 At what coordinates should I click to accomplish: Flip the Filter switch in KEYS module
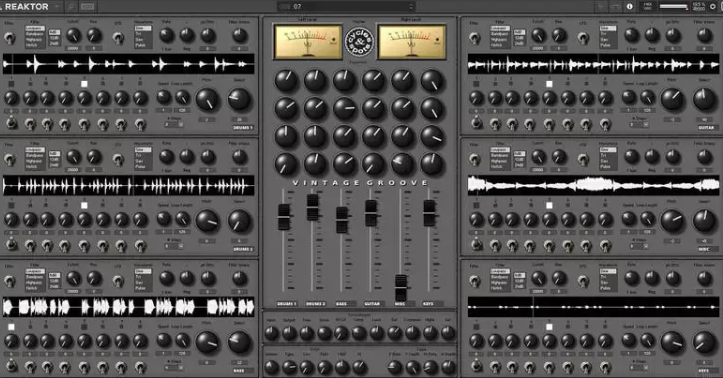click(x=474, y=281)
